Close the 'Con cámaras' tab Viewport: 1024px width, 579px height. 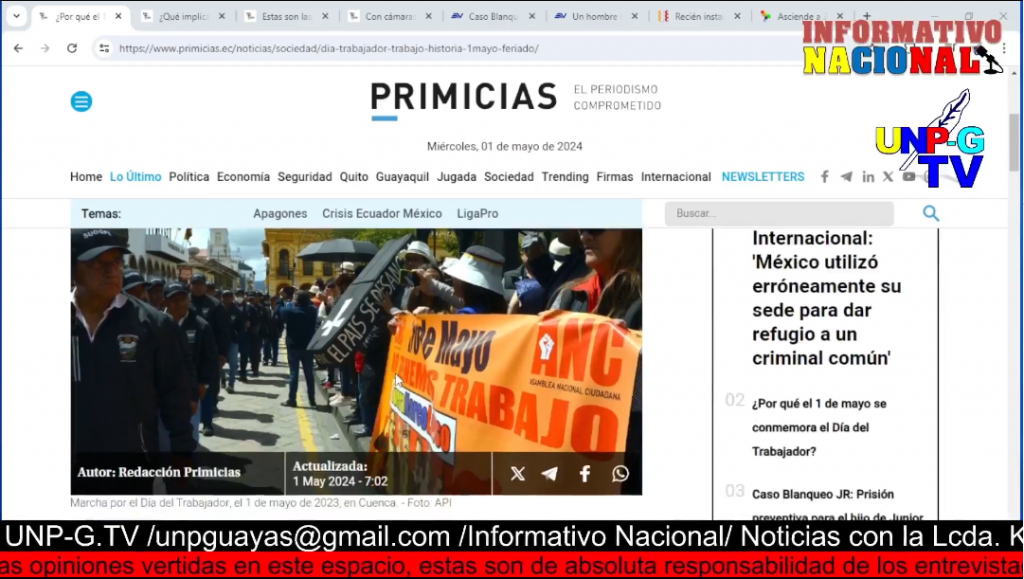[x=428, y=16]
